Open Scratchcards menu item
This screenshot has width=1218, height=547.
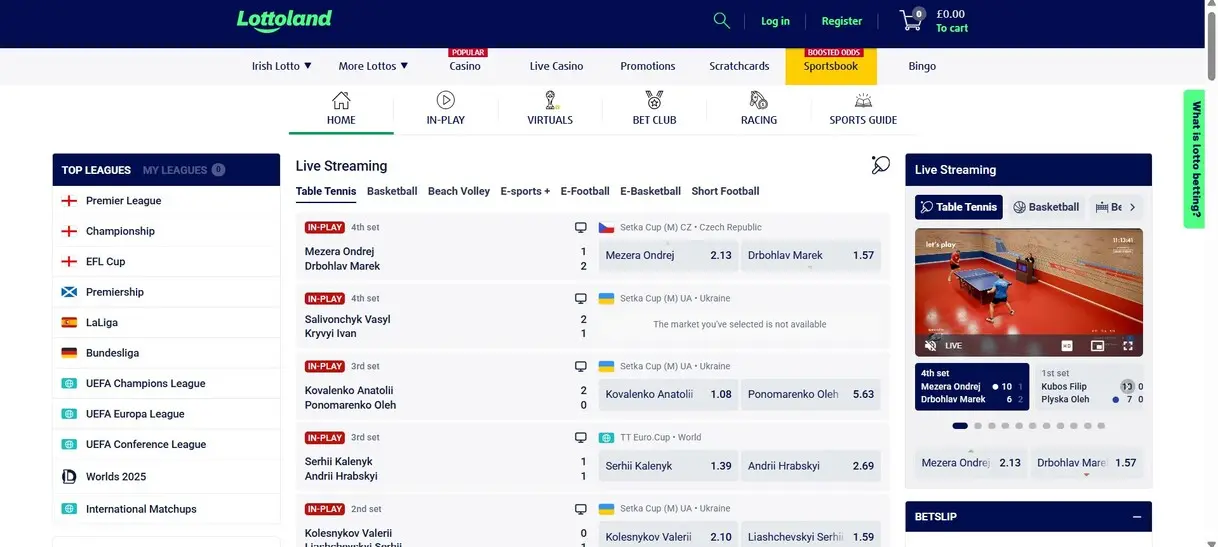tap(739, 66)
